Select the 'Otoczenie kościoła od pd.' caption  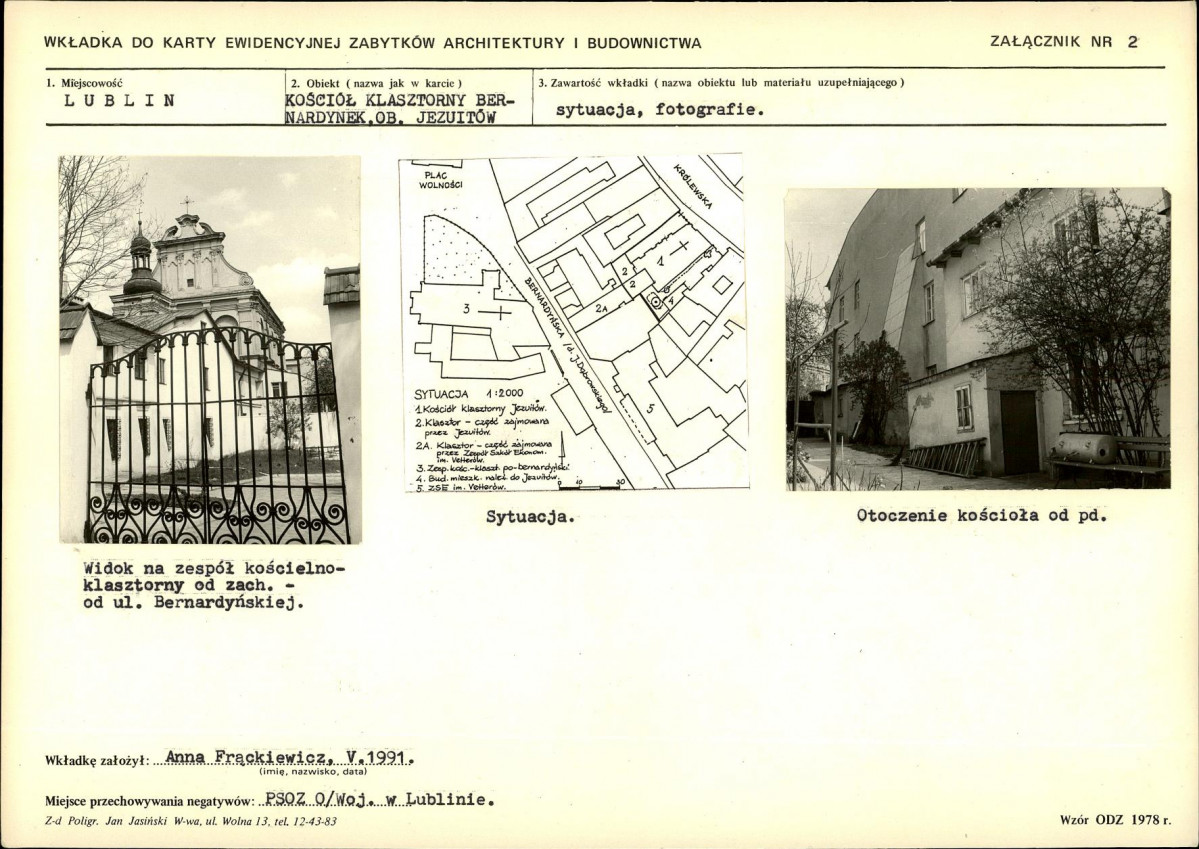point(981,517)
